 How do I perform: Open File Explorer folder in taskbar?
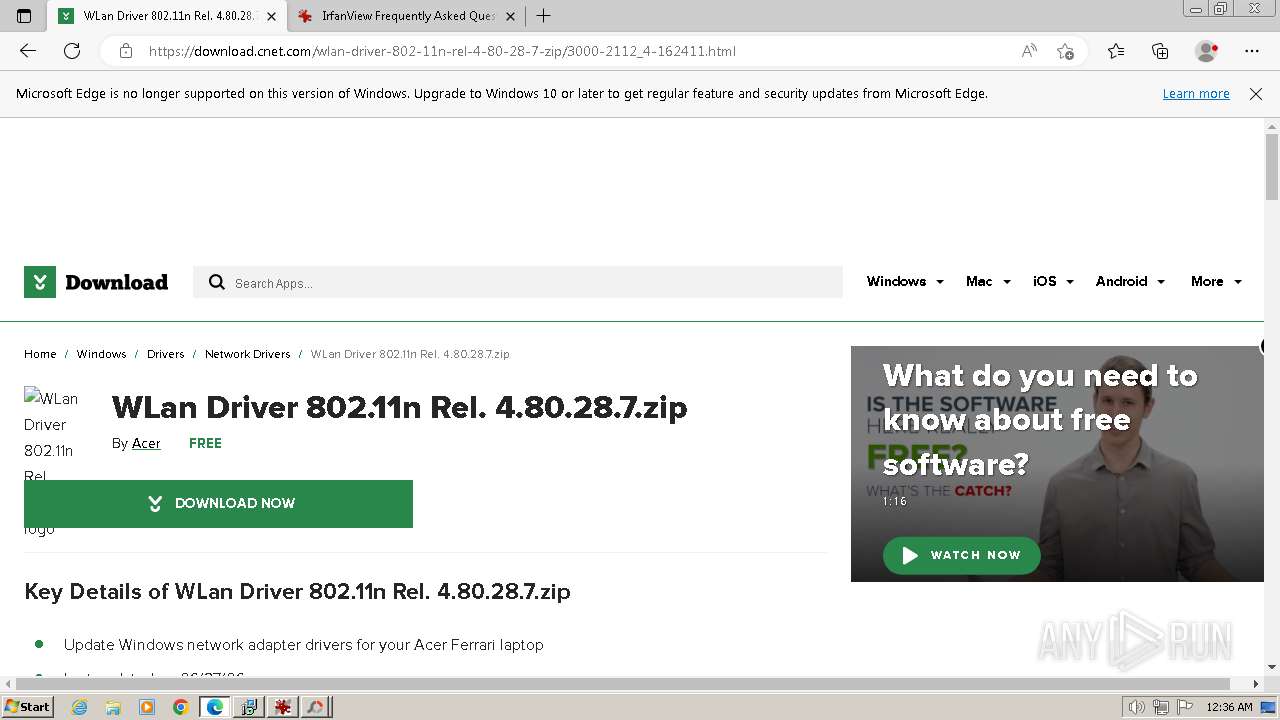point(113,707)
